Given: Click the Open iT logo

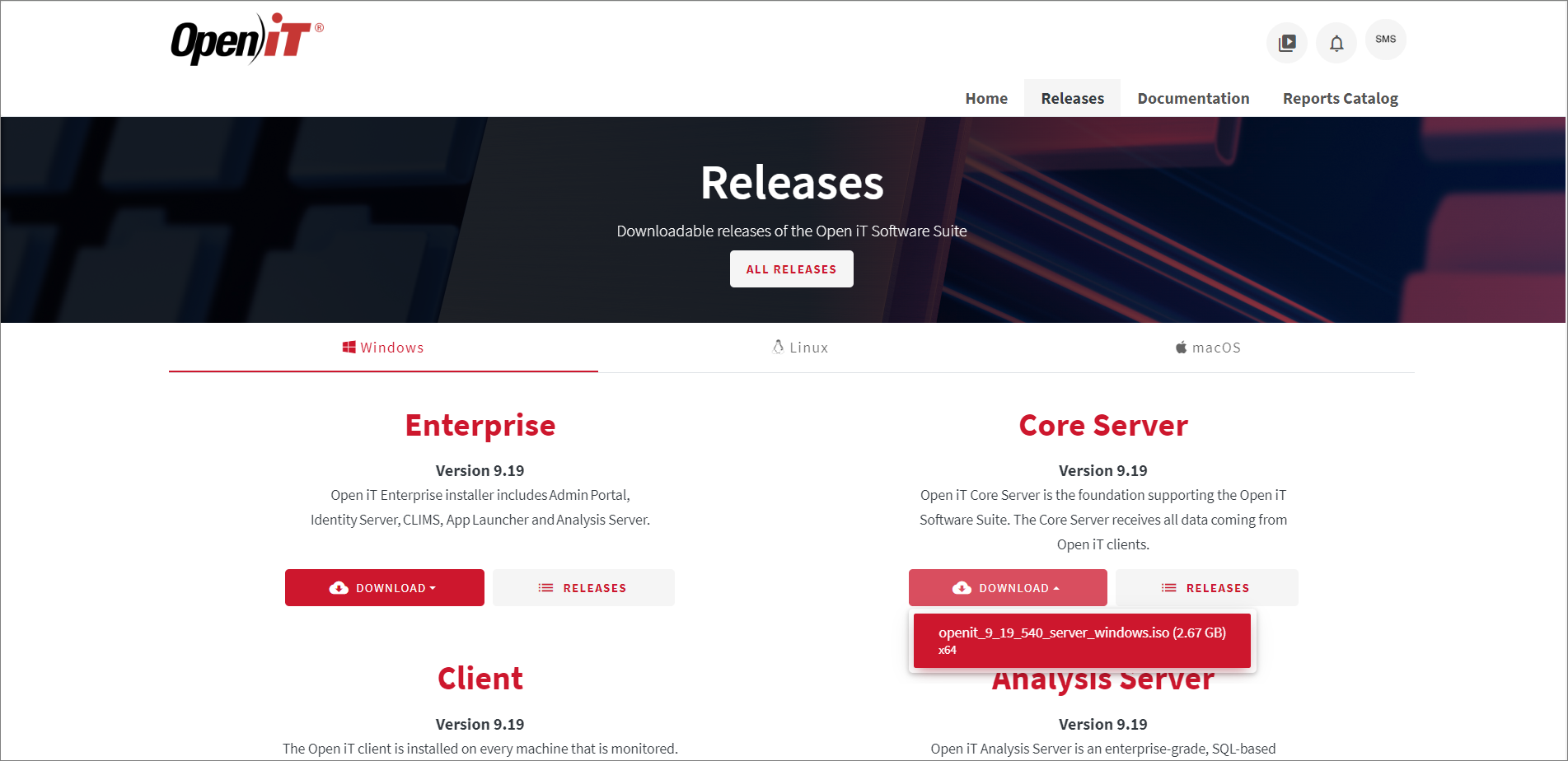Looking at the screenshot, I should click(x=246, y=38).
